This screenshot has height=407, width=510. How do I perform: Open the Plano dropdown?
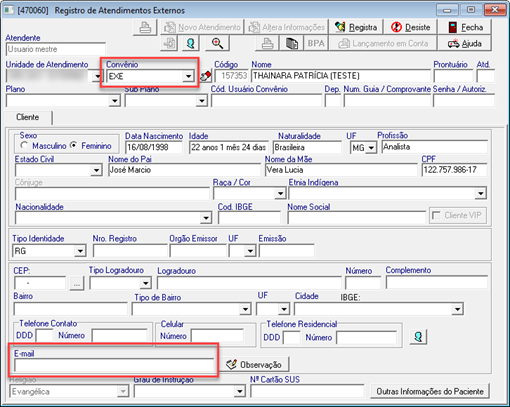115,101
